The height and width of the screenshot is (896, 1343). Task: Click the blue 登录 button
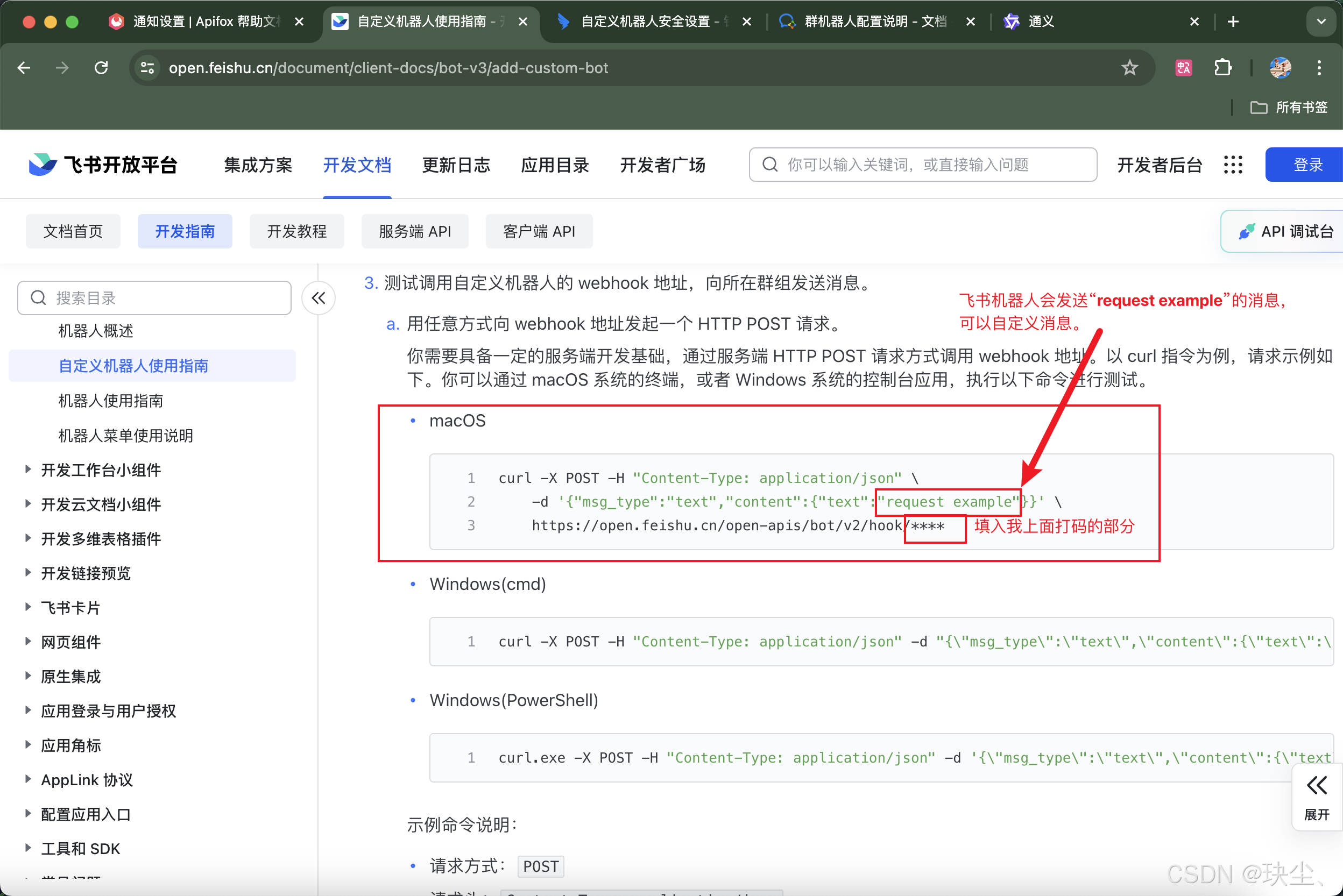(x=1304, y=165)
